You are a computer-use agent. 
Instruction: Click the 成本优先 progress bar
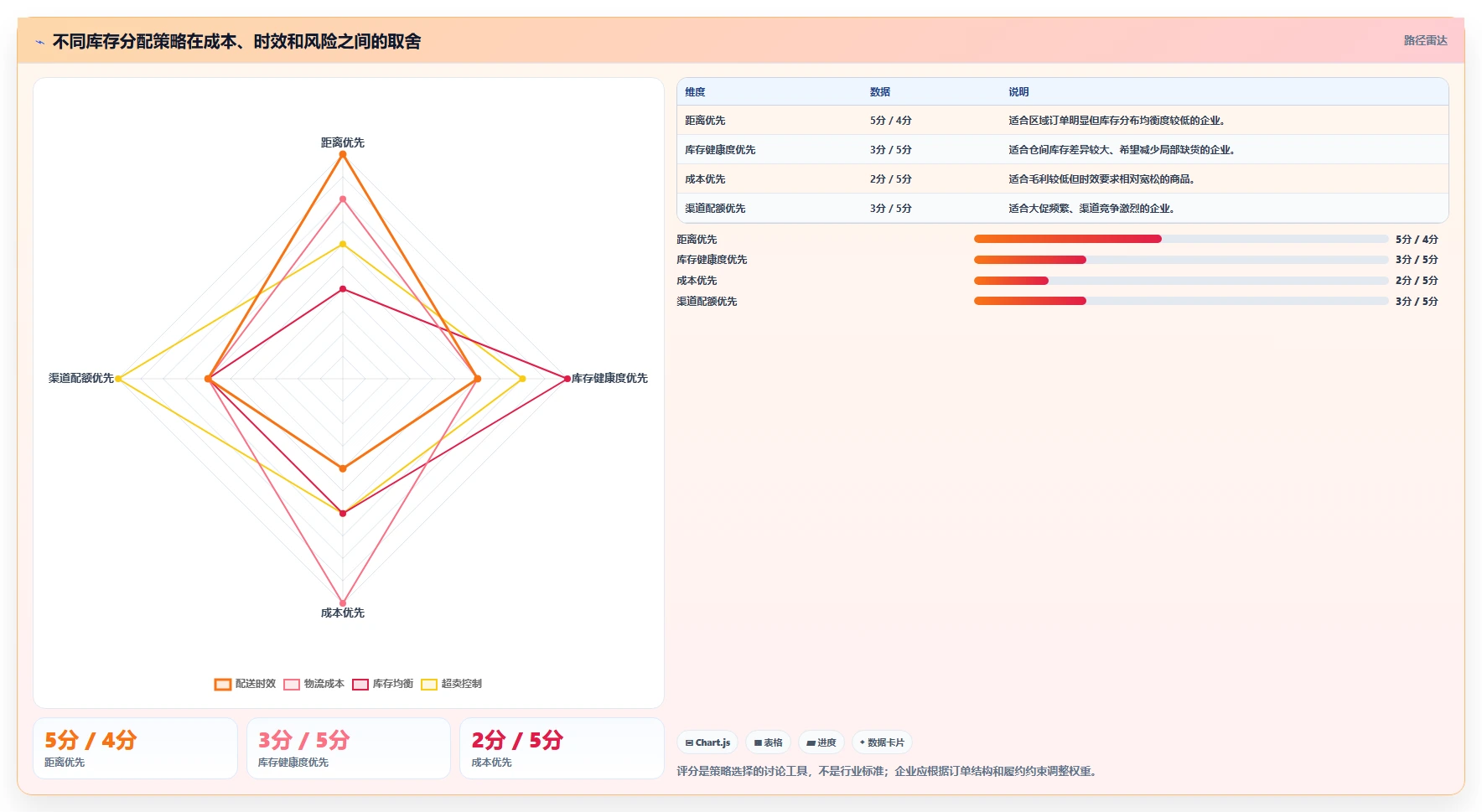pos(1181,281)
